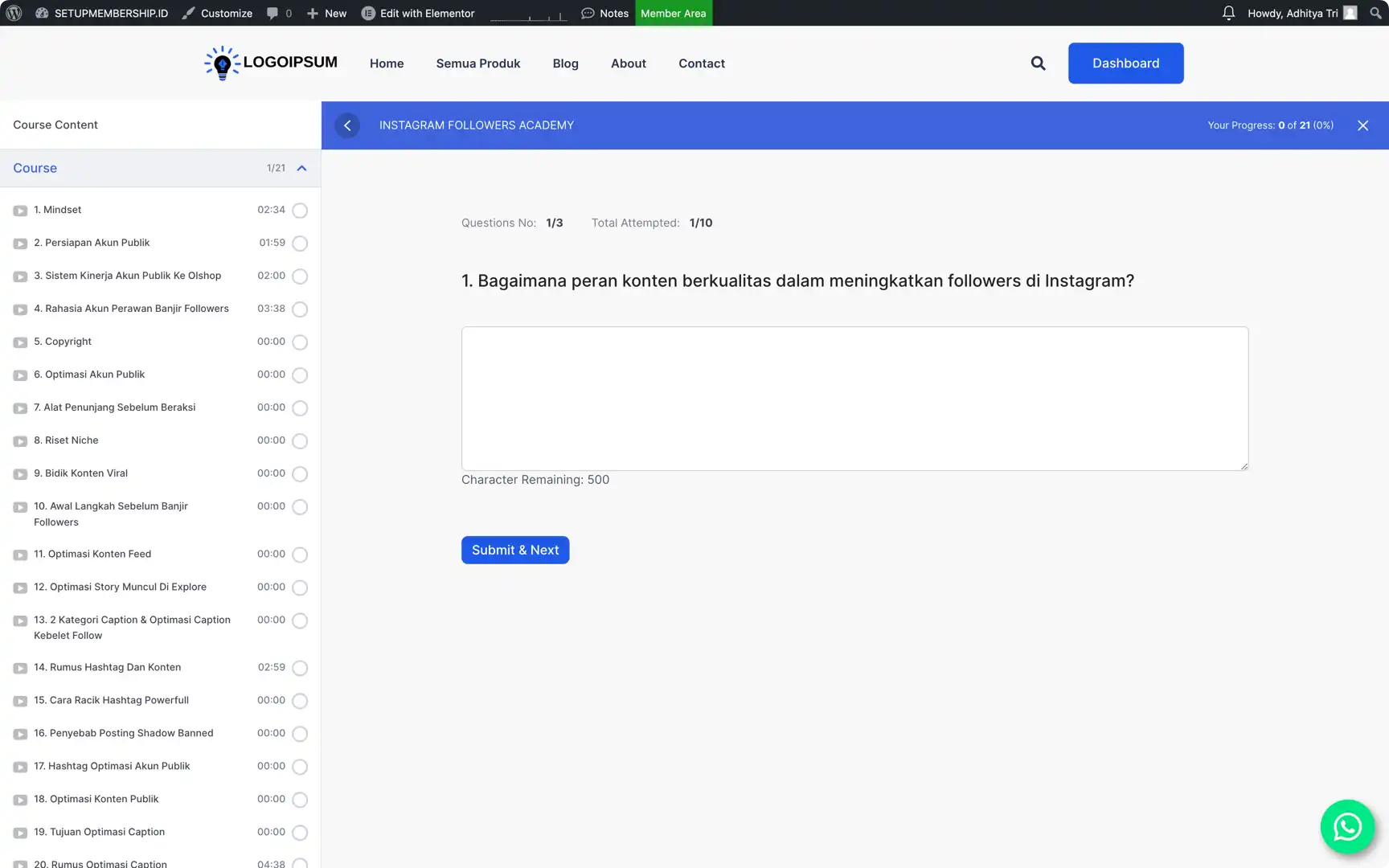This screenshot has height=868, width=1389.
Task: Open the Blog menu item
Action: point(565,63)
